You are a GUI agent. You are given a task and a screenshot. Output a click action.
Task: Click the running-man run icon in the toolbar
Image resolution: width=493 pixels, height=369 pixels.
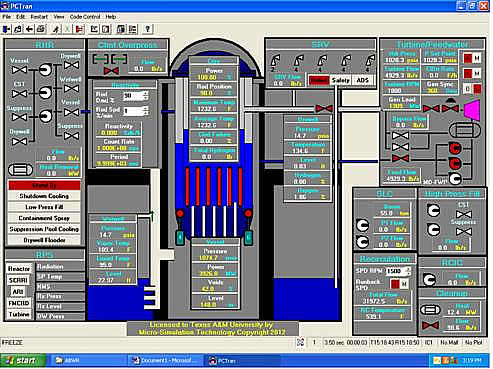click(x=56, y=29)
